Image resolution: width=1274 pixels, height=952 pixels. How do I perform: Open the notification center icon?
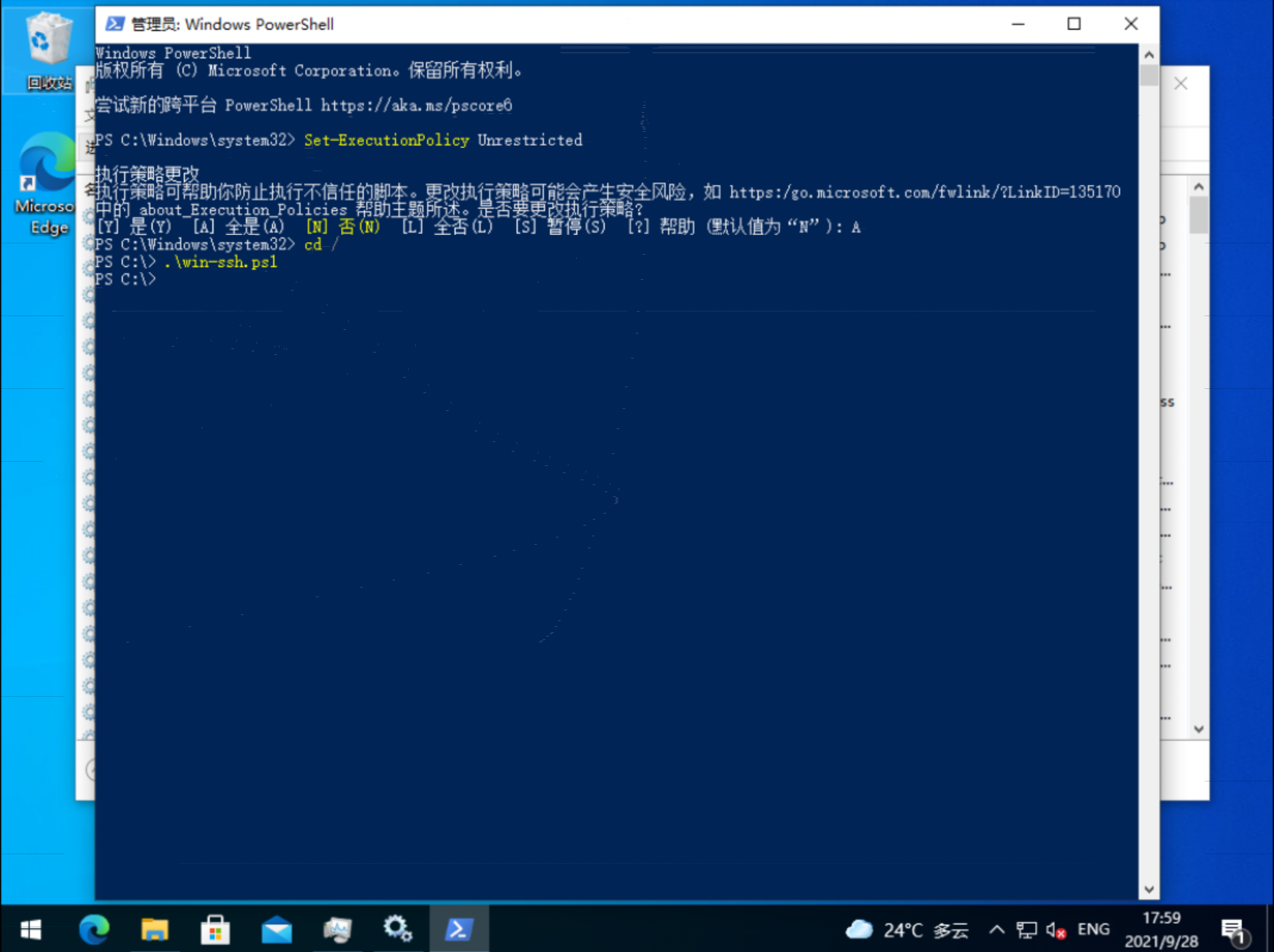(1233, 931)
